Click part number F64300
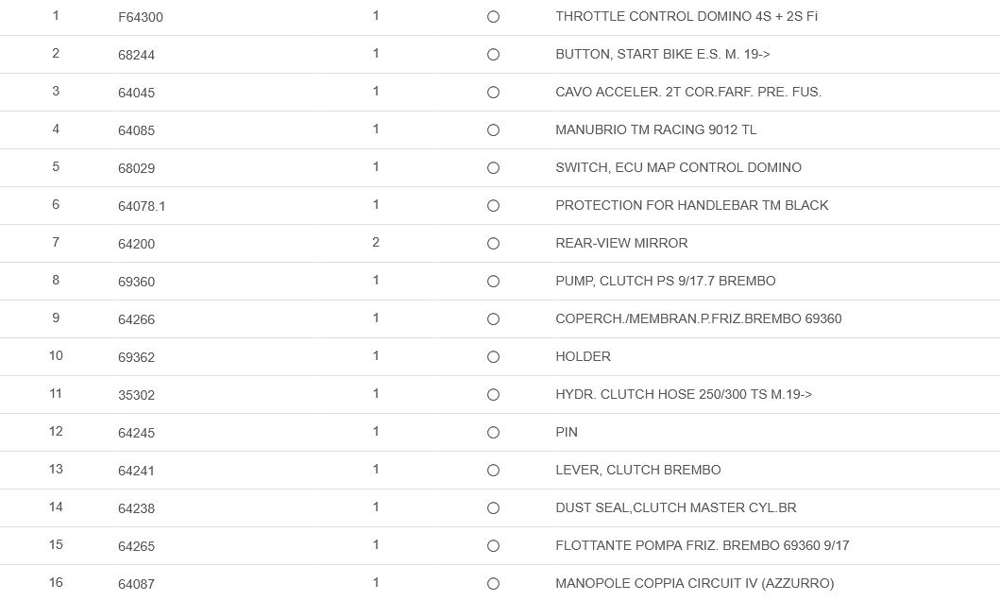Viewport: 1000px width, 601px height. [140, 17]
